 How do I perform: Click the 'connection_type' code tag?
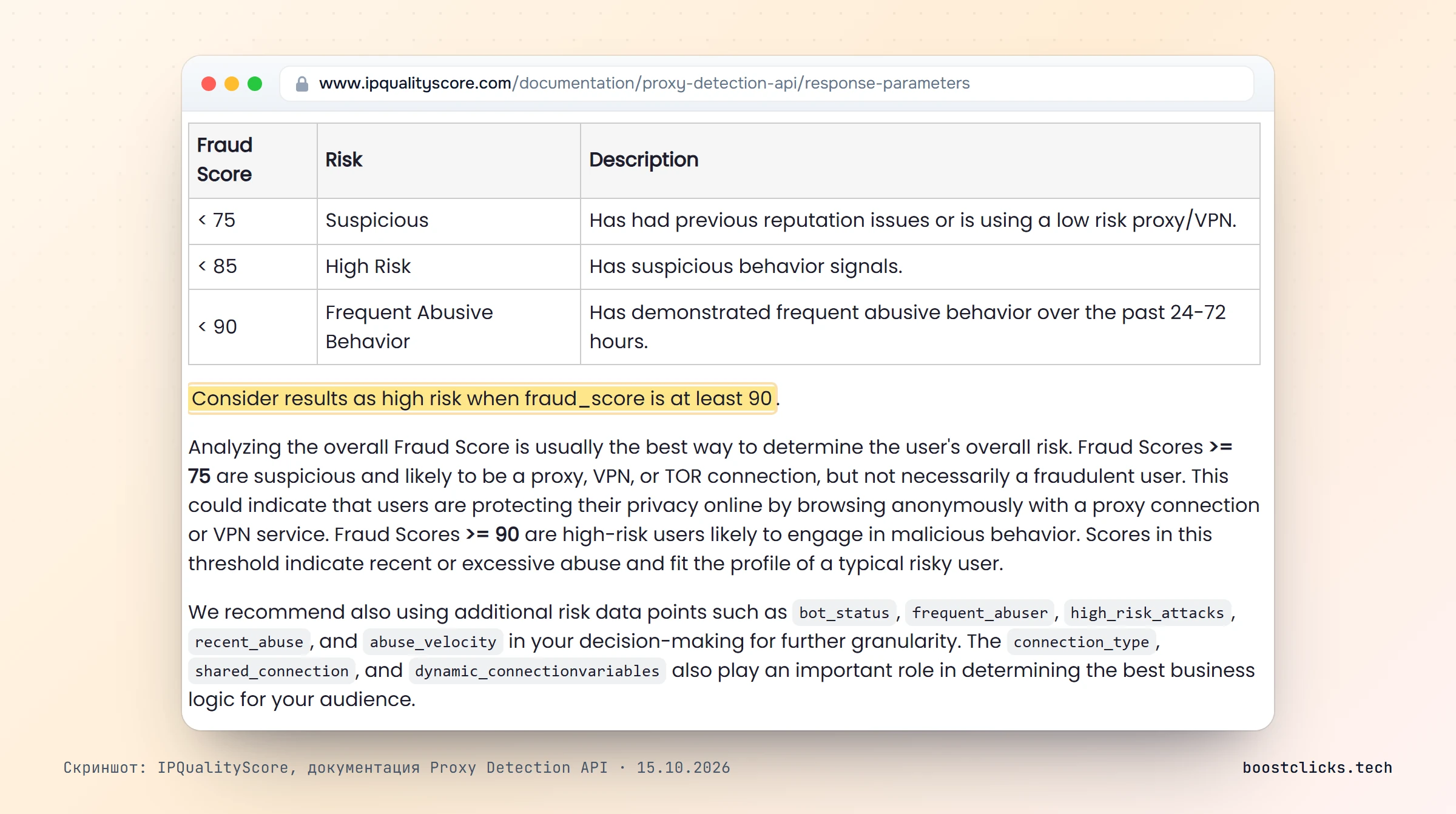(1081, 642)
